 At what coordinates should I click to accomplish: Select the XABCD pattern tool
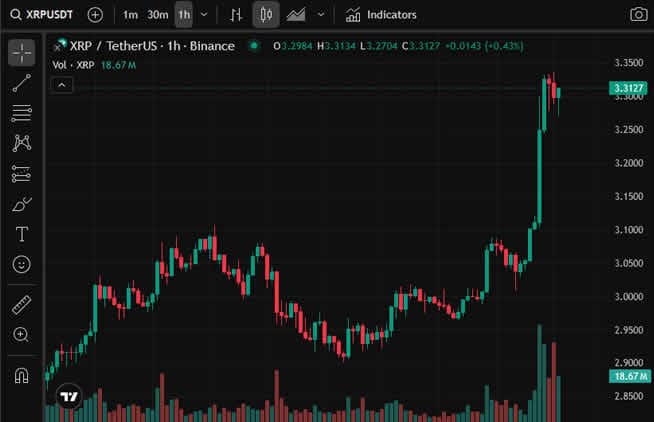pyautogui.click(x=22, y=143)
